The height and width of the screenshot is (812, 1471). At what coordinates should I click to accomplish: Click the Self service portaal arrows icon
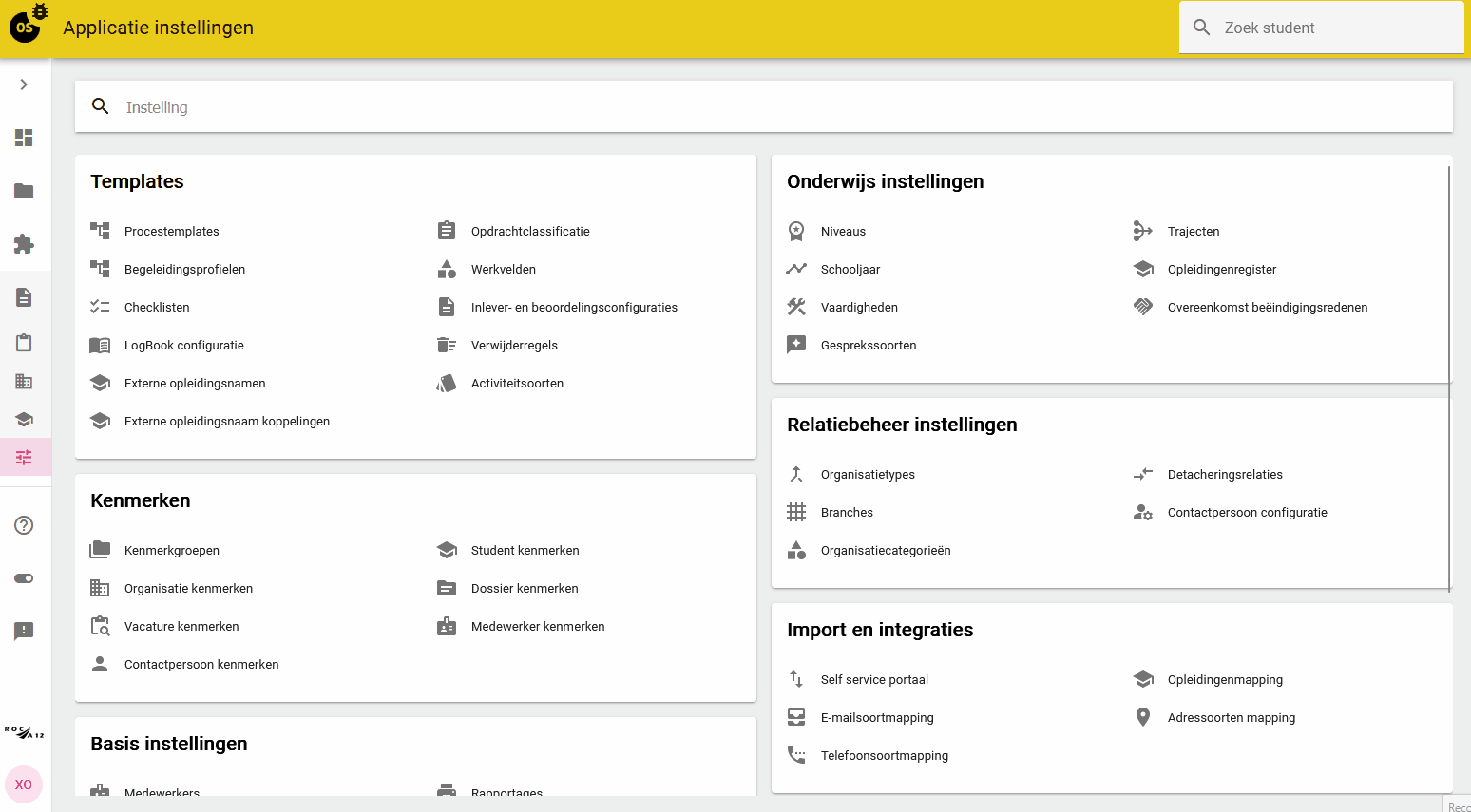(x=796, y=679)
